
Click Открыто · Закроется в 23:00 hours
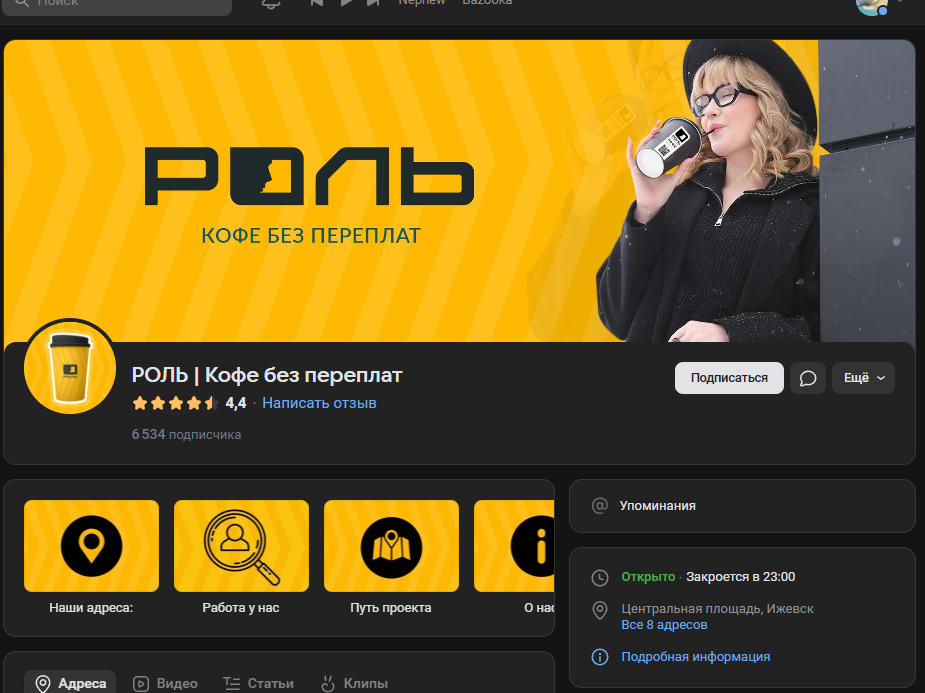point(708,577)
